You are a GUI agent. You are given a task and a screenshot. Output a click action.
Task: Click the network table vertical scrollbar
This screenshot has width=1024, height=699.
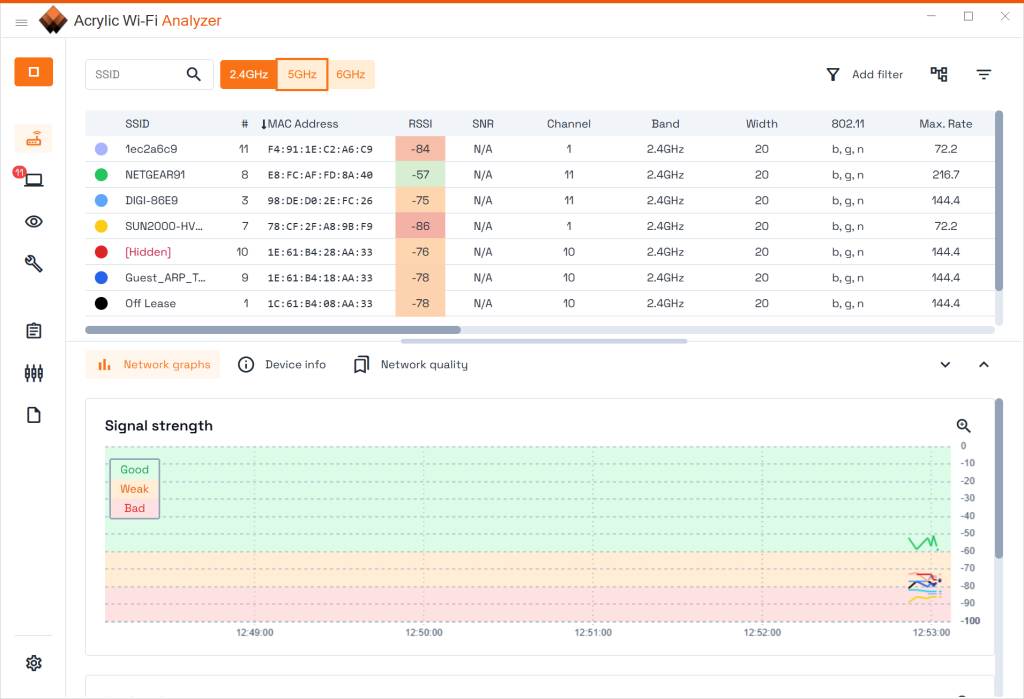(x=999, y=201)
